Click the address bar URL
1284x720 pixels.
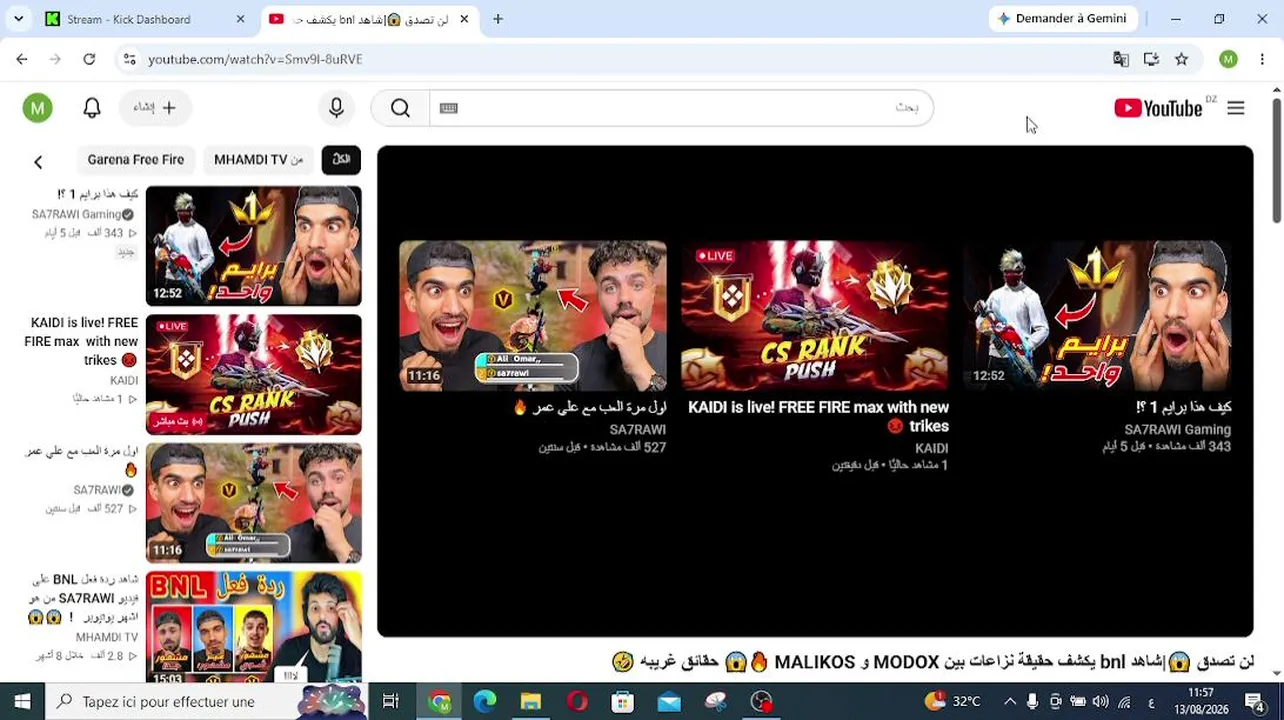click(255, 59)
